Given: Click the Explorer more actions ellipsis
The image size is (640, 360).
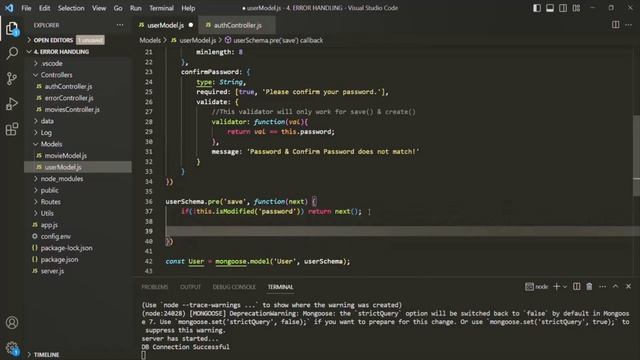Looking at the screenshot, I should pos(120,25).
